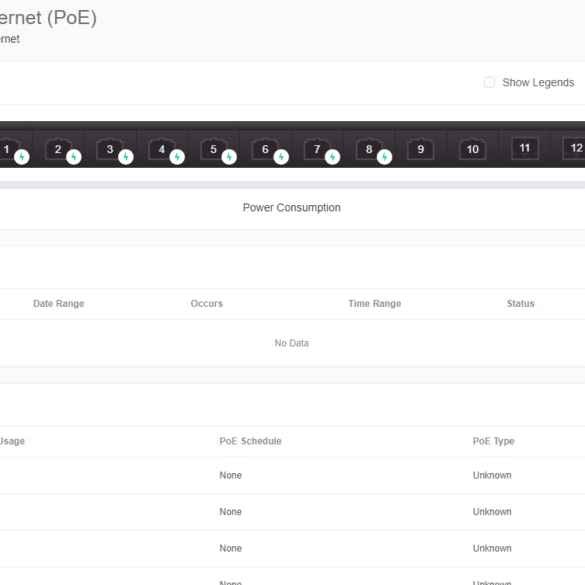Sort by PoE Type column header

(x=494, y=441)
